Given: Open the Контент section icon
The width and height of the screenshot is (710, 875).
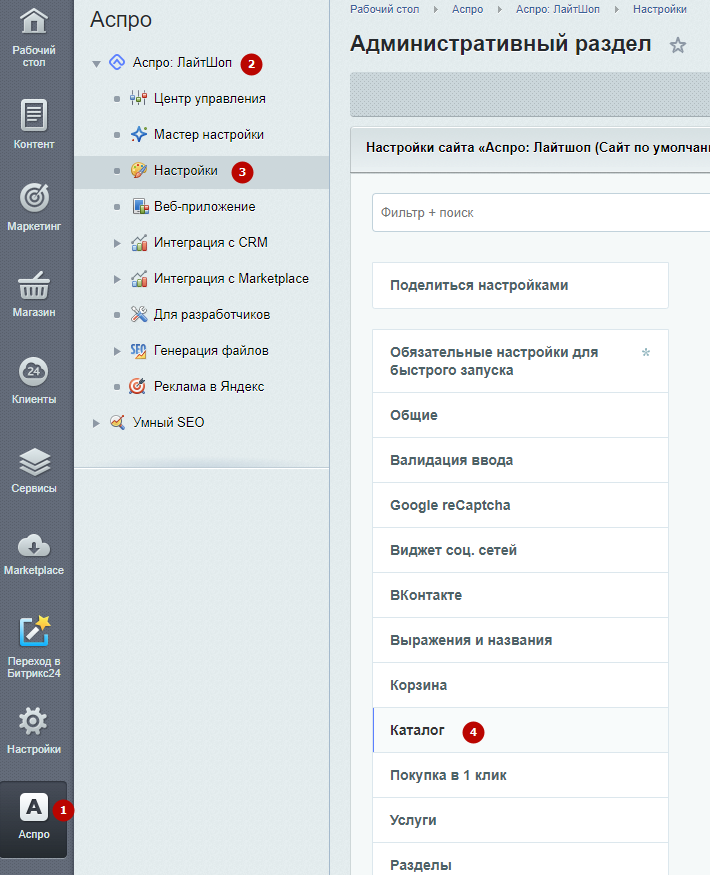Looking at the screenshot, I should coord(33,115).
